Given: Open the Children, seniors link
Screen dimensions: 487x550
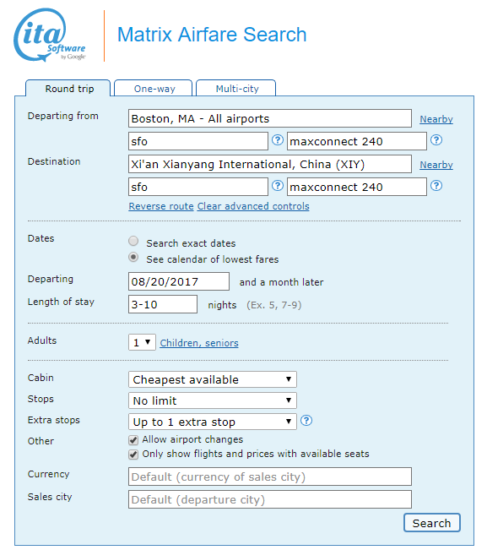Looking at the screenshot, I should [x=199, y=343].
